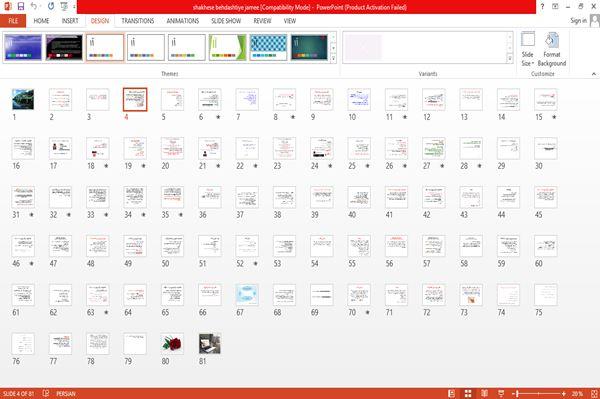Switch to the TRANSITIONS tab
Viewport: 600px width, 399px height.
click(138, 21)
